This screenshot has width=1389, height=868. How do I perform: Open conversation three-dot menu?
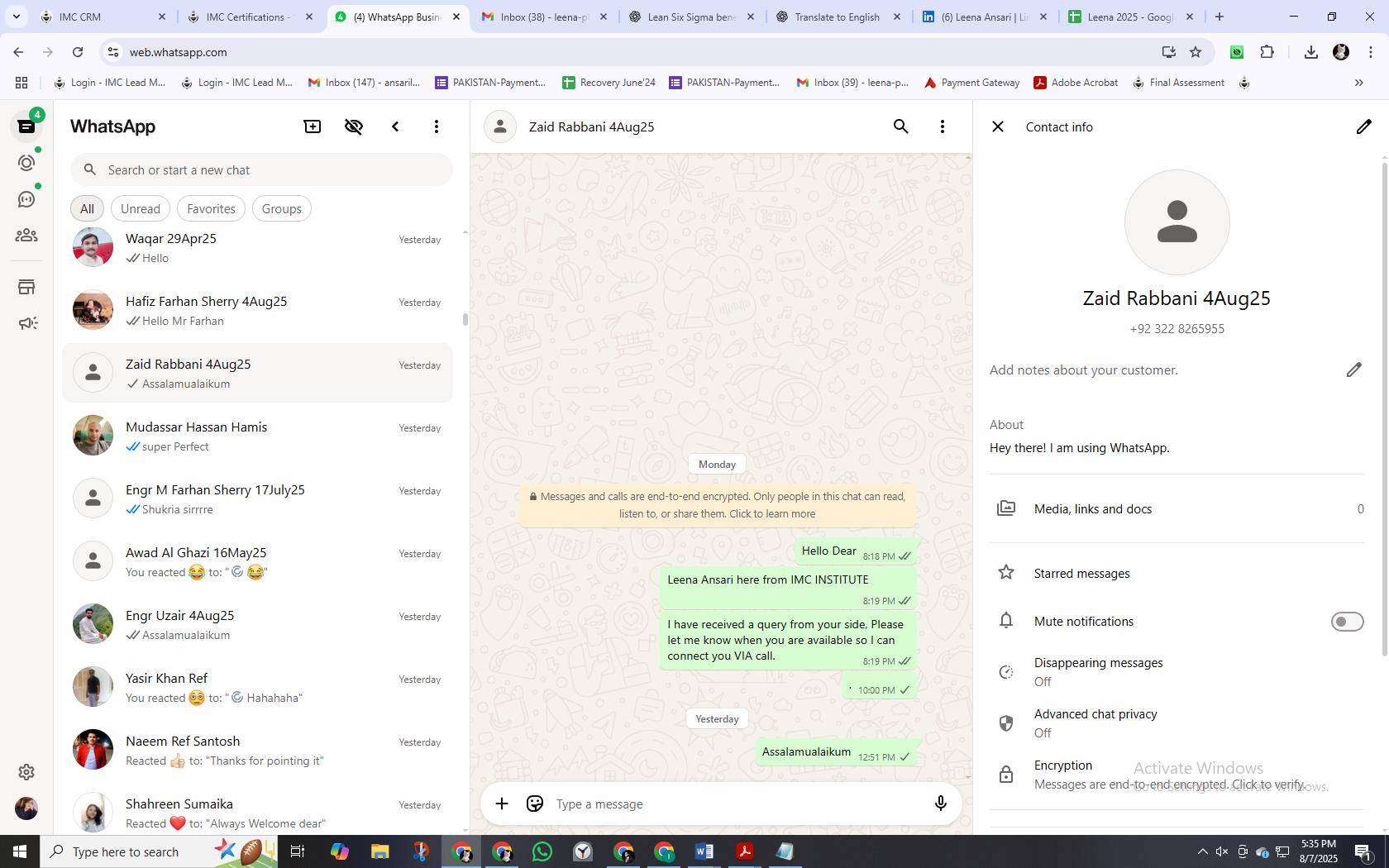[943, 126]
